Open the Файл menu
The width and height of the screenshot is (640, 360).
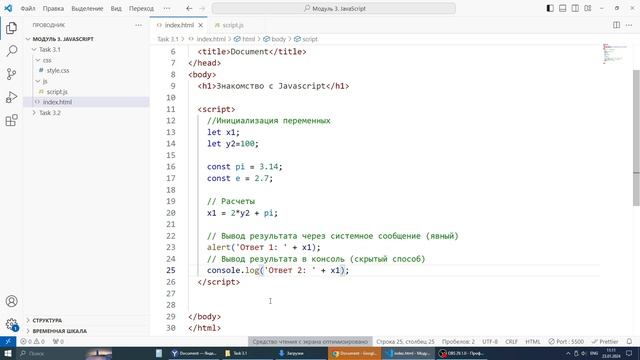(28, 8)
